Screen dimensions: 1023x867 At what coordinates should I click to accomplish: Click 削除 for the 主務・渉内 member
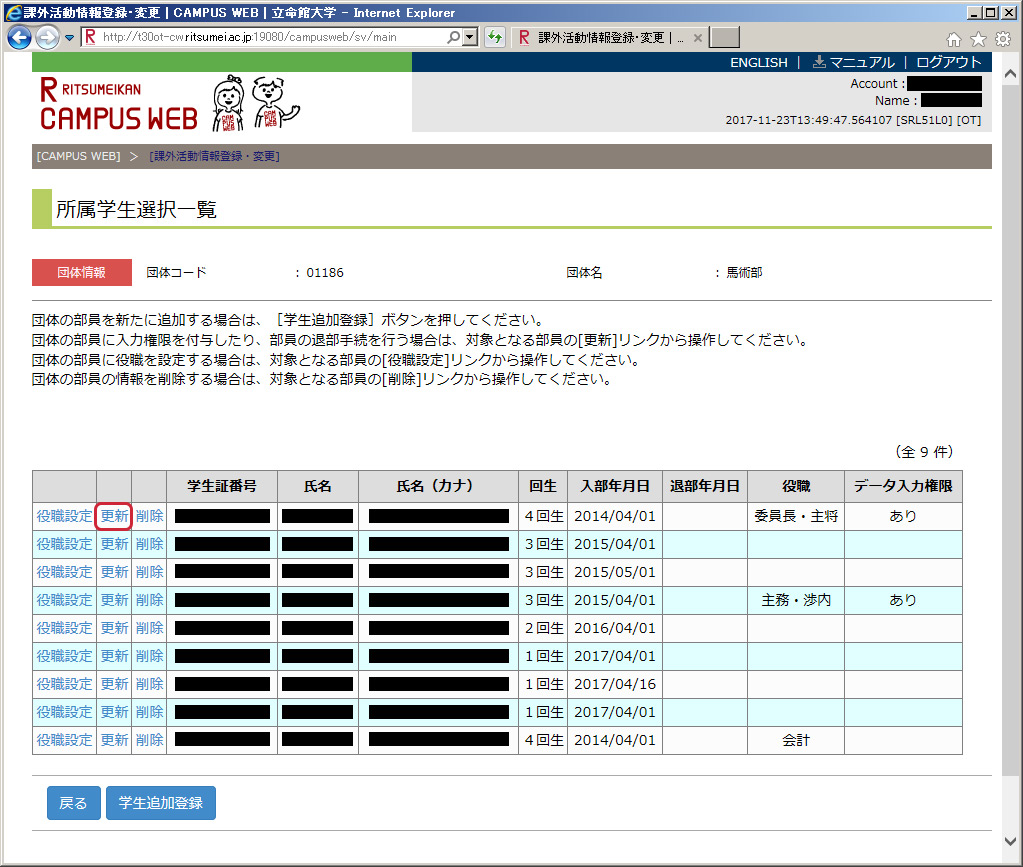coord(149,600)
